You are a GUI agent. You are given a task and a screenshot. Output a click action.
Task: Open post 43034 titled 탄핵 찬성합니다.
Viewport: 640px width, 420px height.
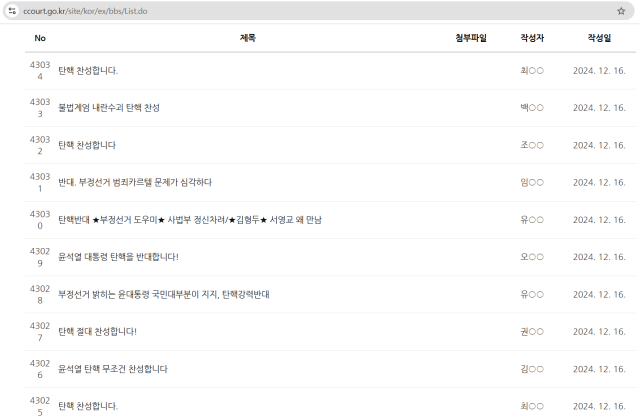88,71
